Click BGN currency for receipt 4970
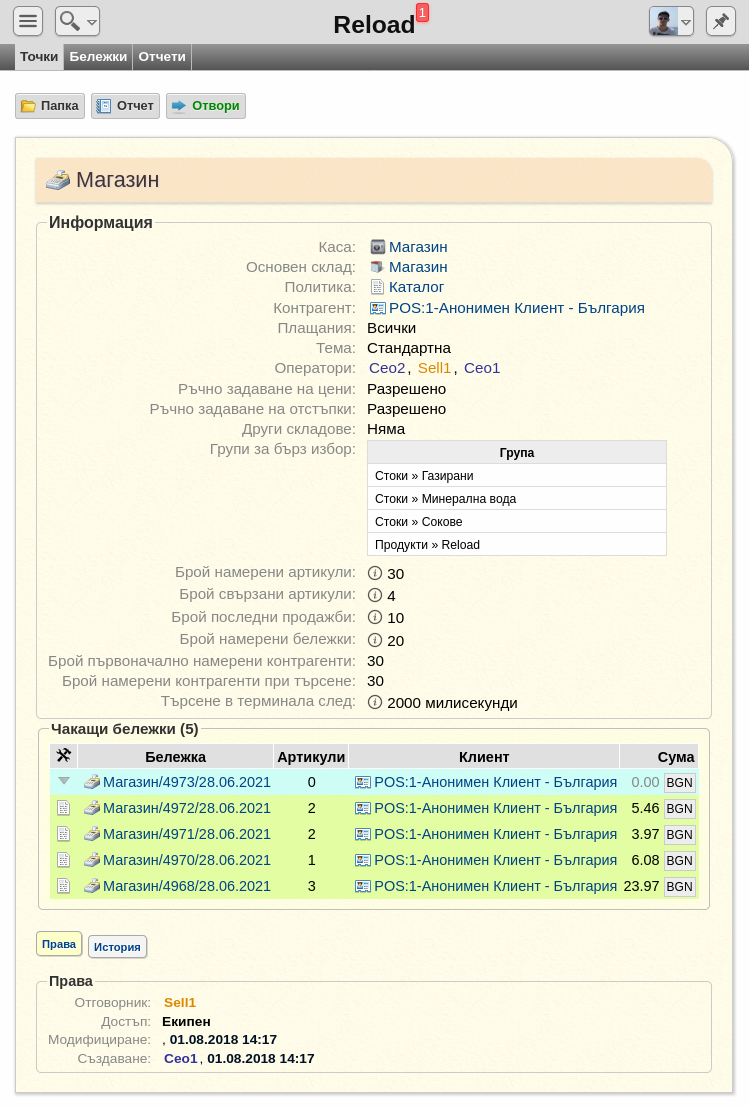Screen dimensions: 749x1108 (x=680, y=861)
